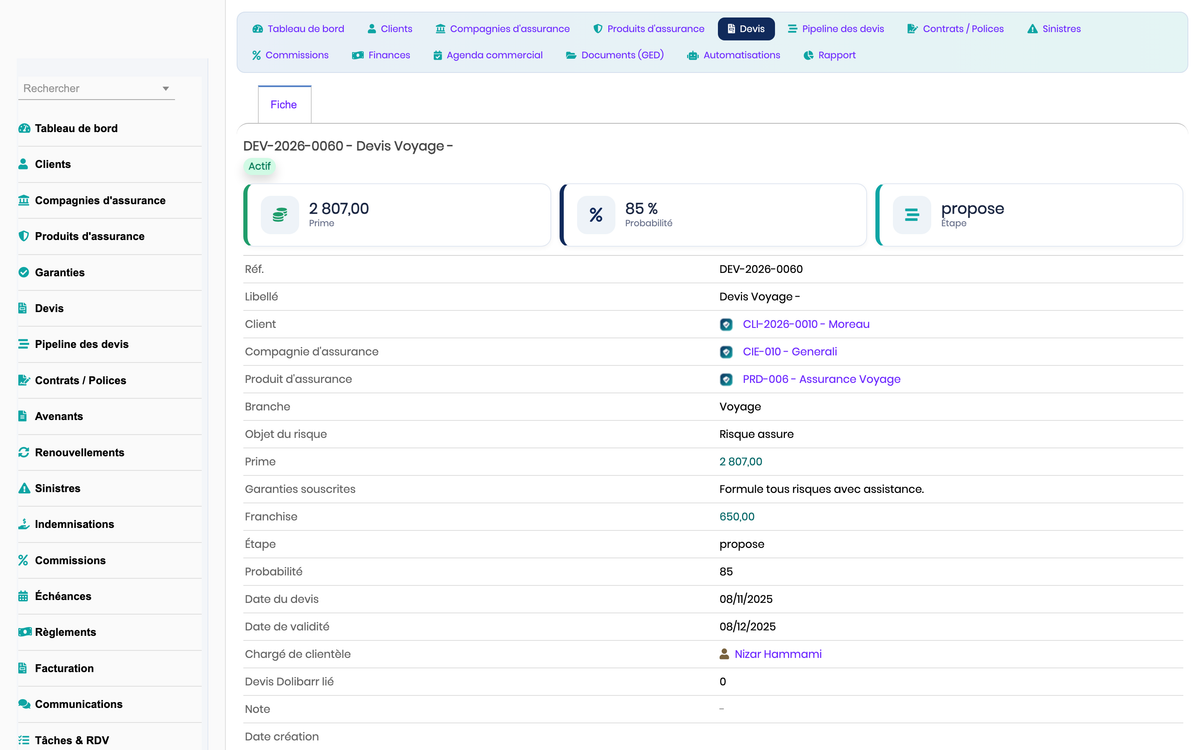This screenshot has width=1200, height=750.
Task: Click the Franchise value 650,00
Action: pos(737,517)
